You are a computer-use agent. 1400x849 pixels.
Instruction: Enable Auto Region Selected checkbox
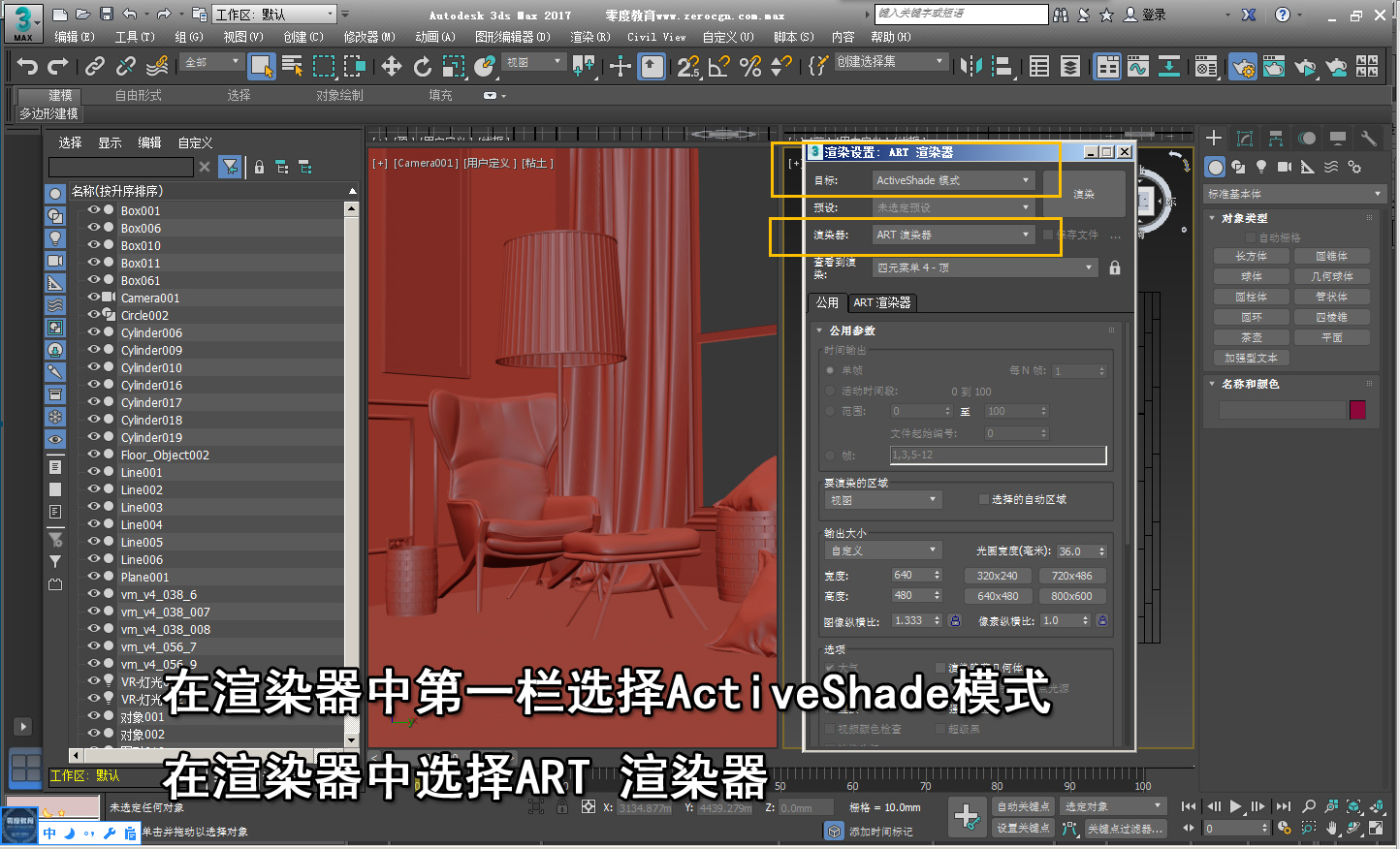(983, 500)
